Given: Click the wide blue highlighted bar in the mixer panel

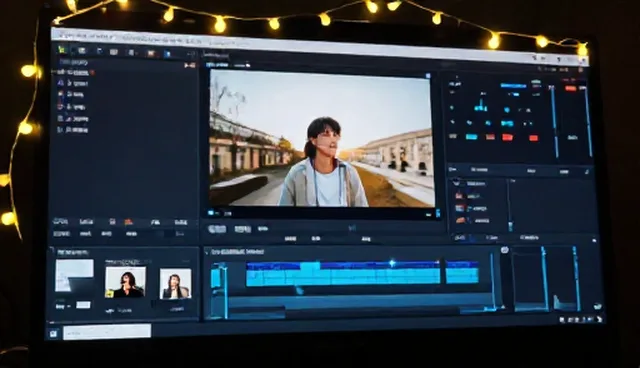Looking at the screenshot, I should click(x=513, y=86).
